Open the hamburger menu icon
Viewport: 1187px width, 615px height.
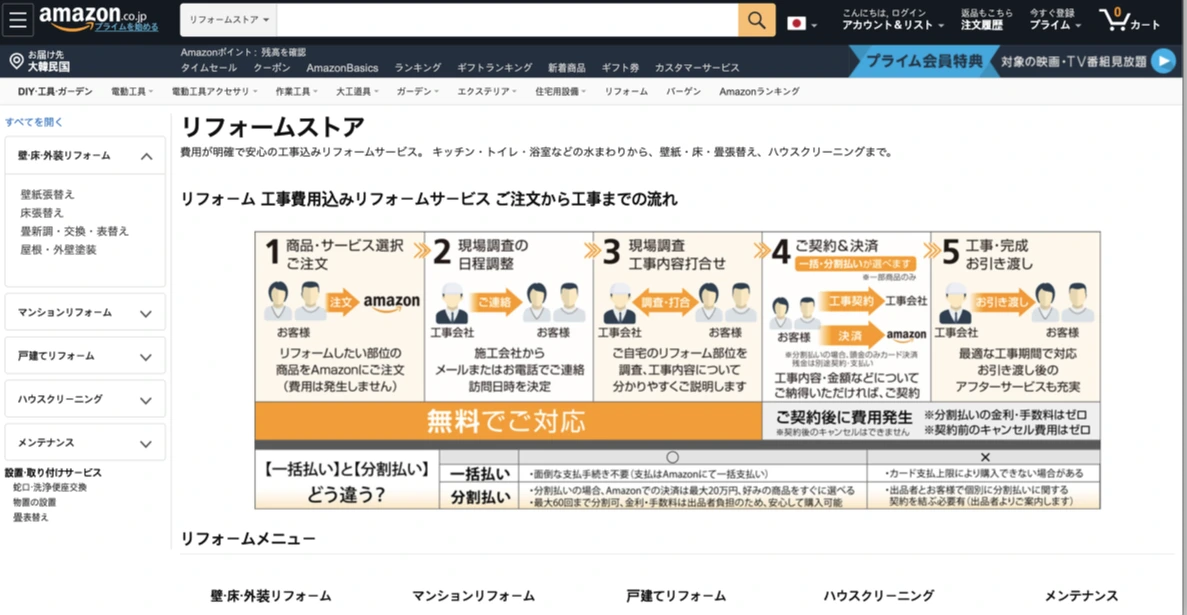17,20
